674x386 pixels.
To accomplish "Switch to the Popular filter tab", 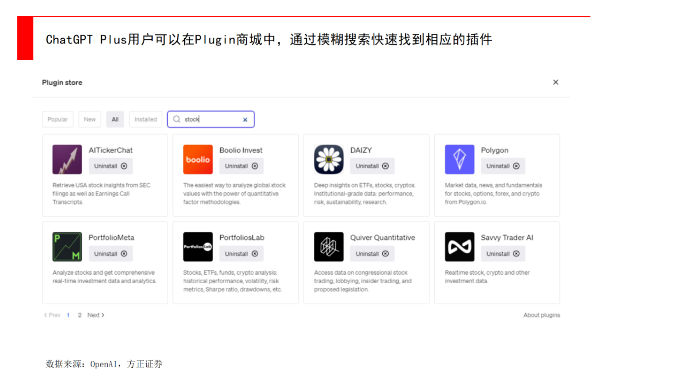I will [x=58, y=119].
